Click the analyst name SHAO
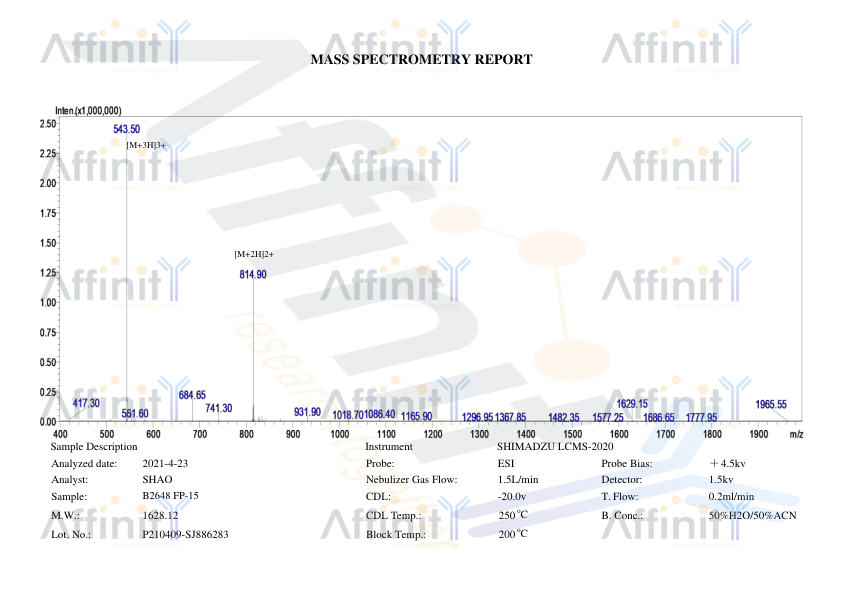 (157, 479)
